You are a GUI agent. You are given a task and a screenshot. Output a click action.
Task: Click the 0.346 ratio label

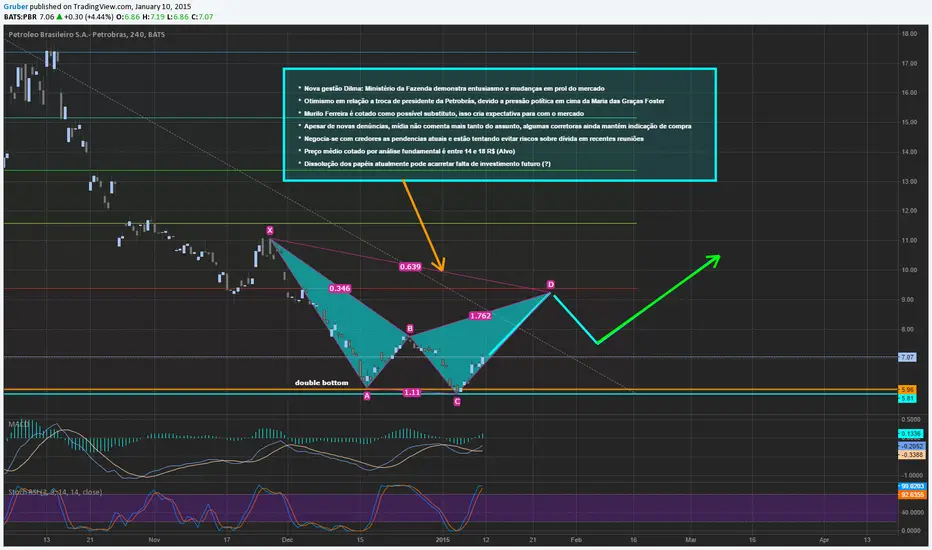(x=339, y=288)
